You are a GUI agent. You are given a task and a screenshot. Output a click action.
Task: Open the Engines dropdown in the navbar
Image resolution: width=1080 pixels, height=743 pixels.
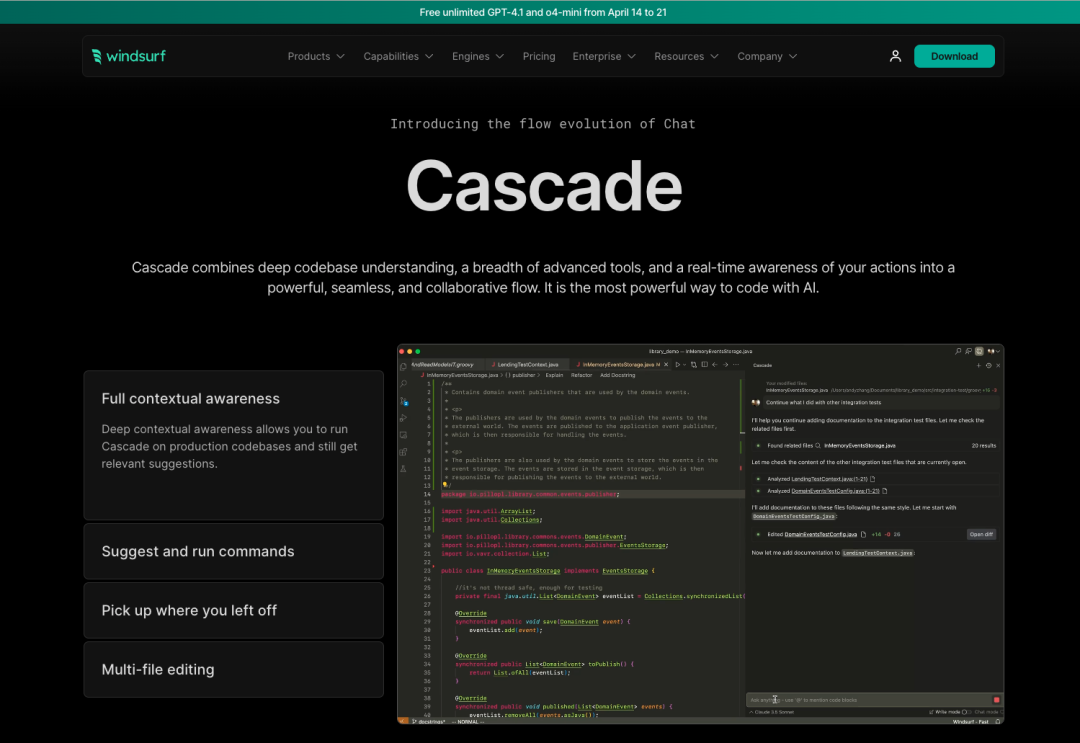coord(478,56)
